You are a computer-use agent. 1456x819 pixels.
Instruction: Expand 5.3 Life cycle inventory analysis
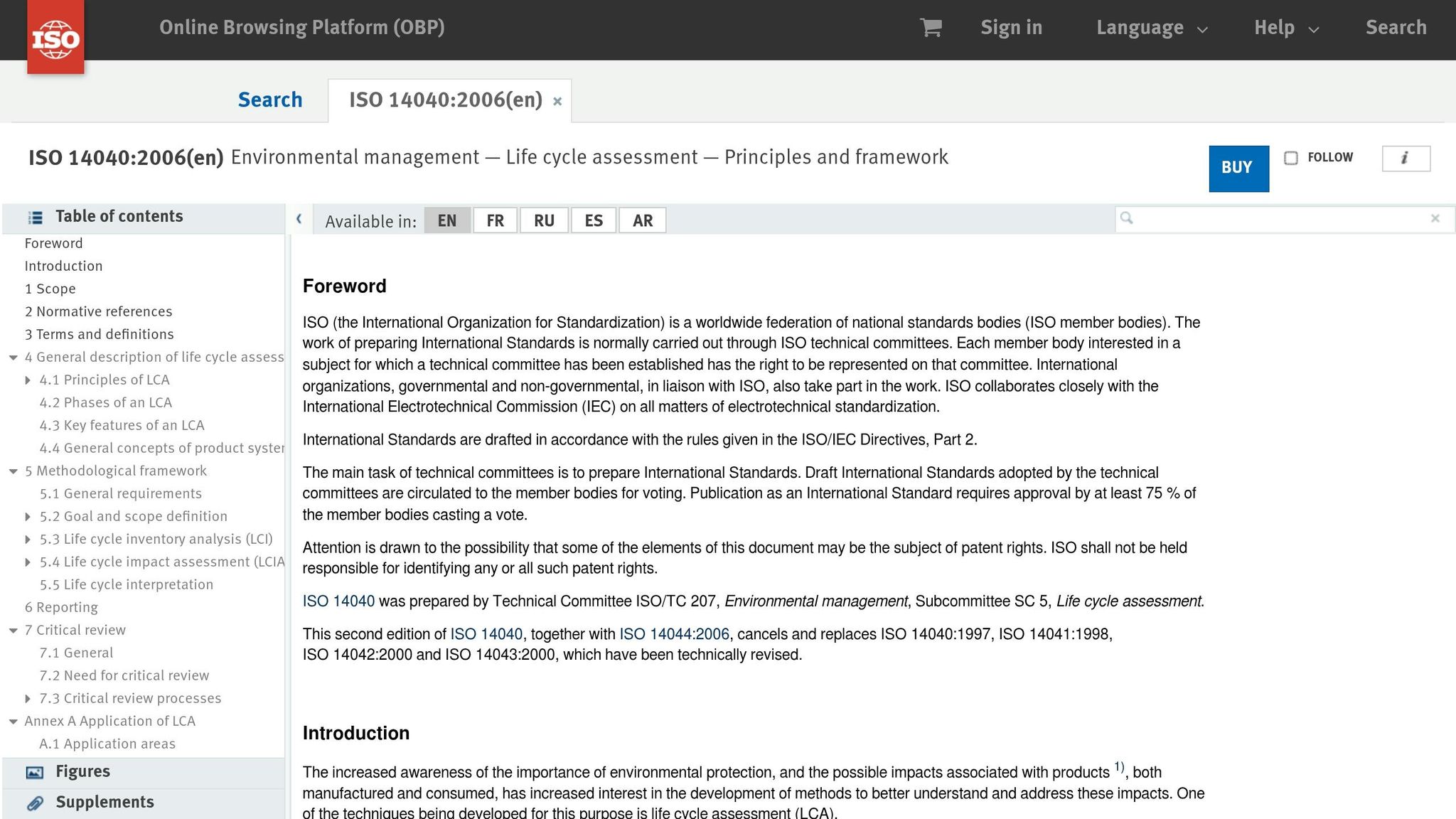28,540
